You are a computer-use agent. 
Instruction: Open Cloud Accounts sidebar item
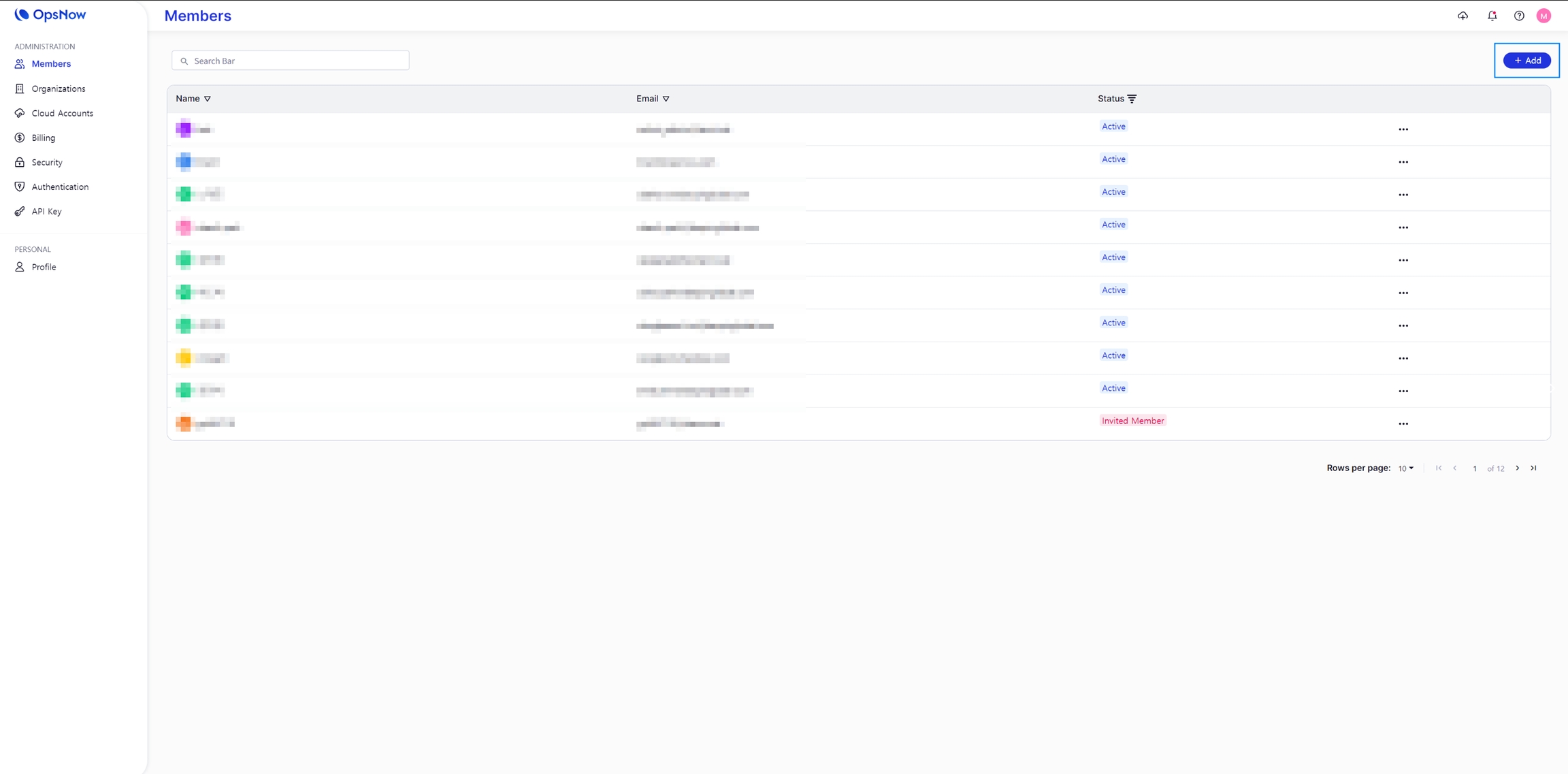[x=62, y=113]
